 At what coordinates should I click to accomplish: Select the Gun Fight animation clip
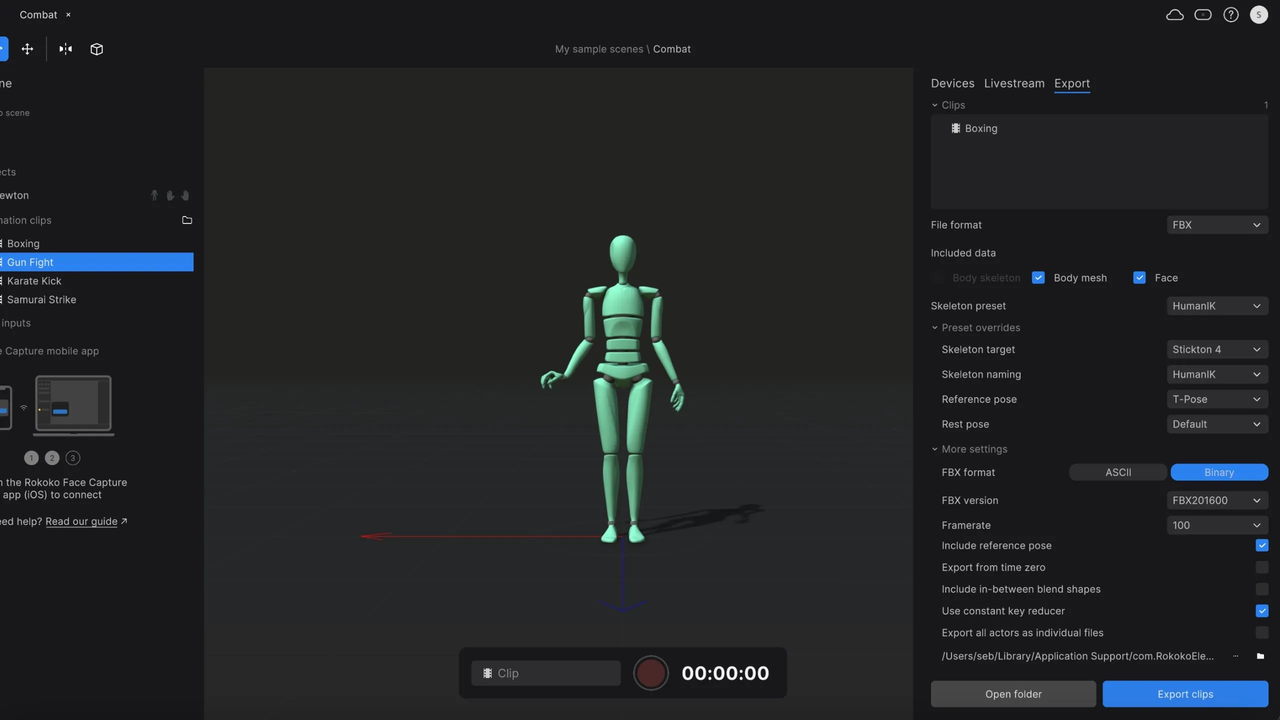(x=29, y=262)
